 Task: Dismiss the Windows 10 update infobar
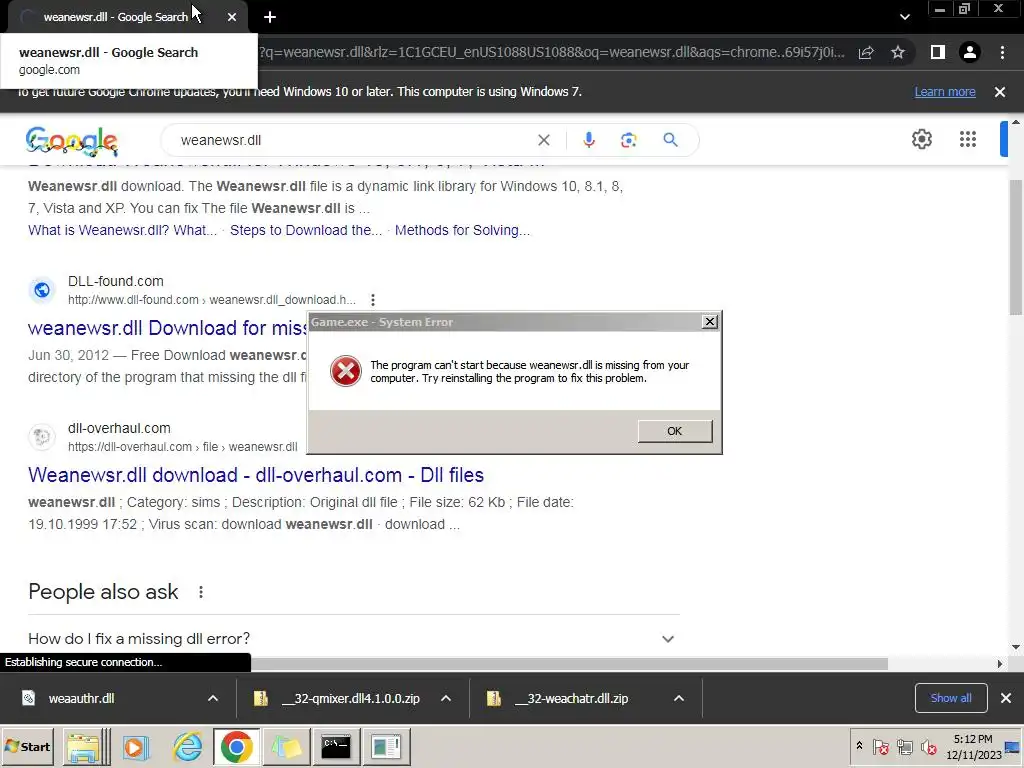1000,92
